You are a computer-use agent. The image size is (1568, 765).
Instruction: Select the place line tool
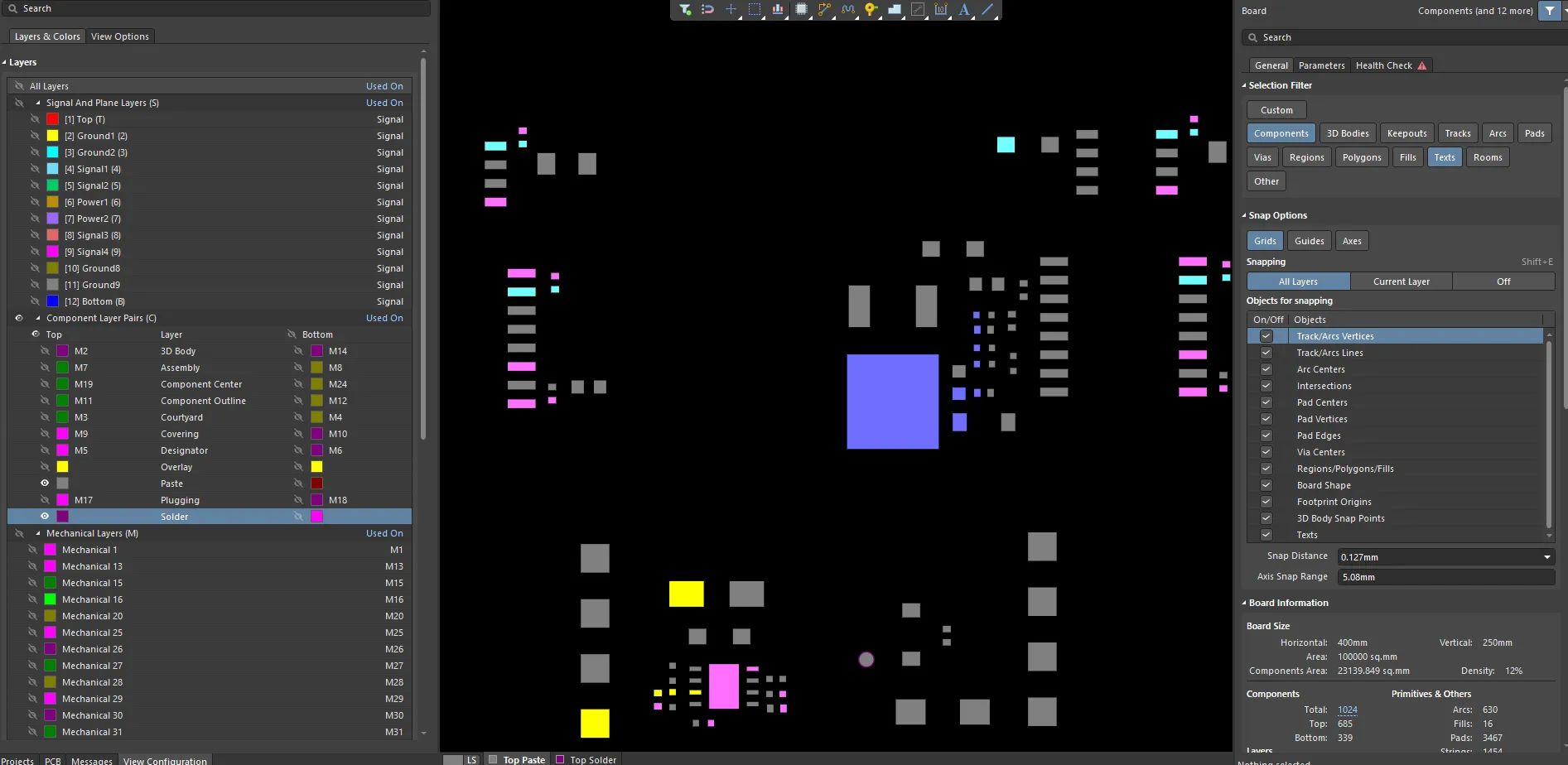click(987, 10)
